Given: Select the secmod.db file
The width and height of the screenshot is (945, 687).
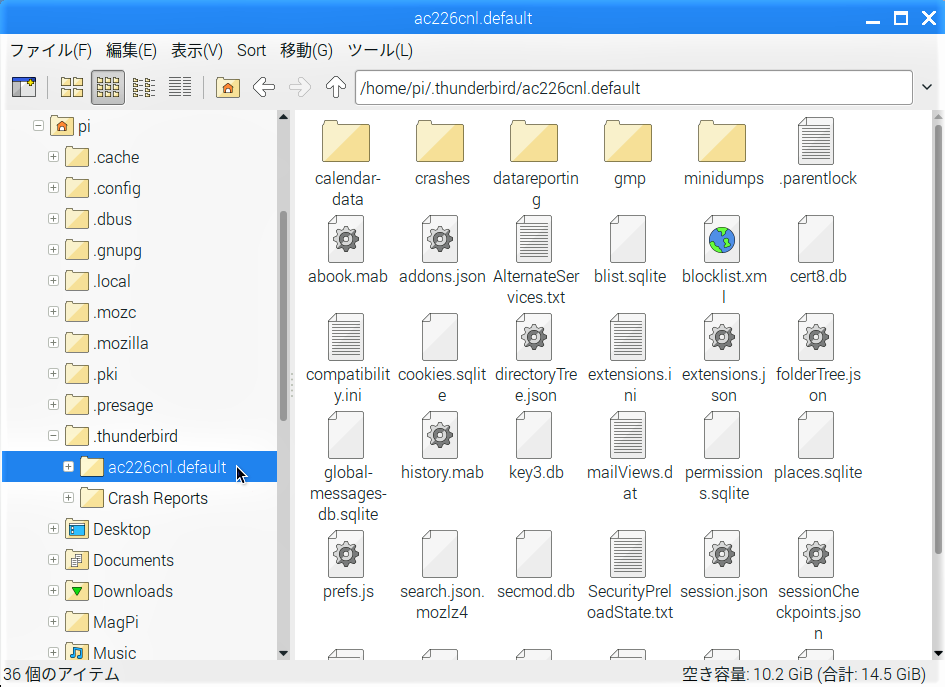Looking at the screenshot, I should pos(536,565).
